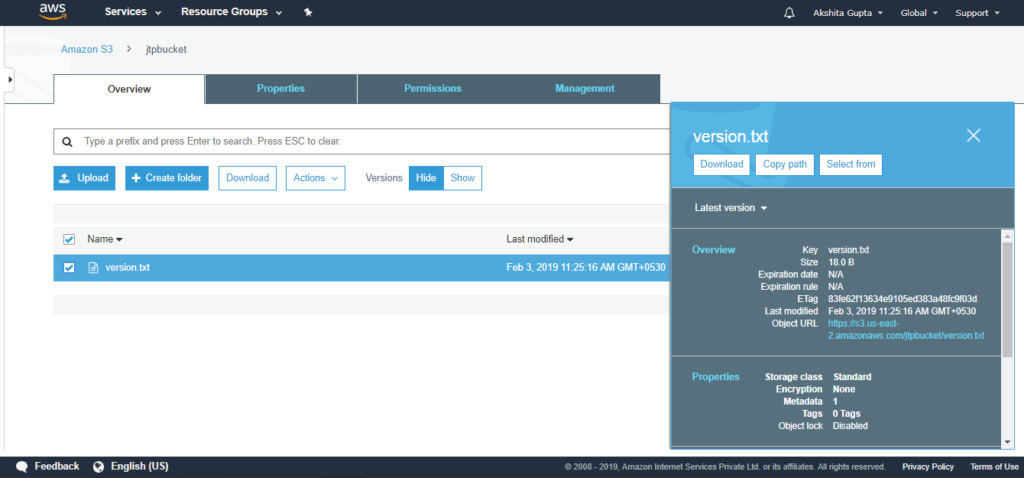Click the jtpbucket breadcrumb text
Image resolution: width=1024 pixels, height=478 pixels.
(x=166, y=49)
